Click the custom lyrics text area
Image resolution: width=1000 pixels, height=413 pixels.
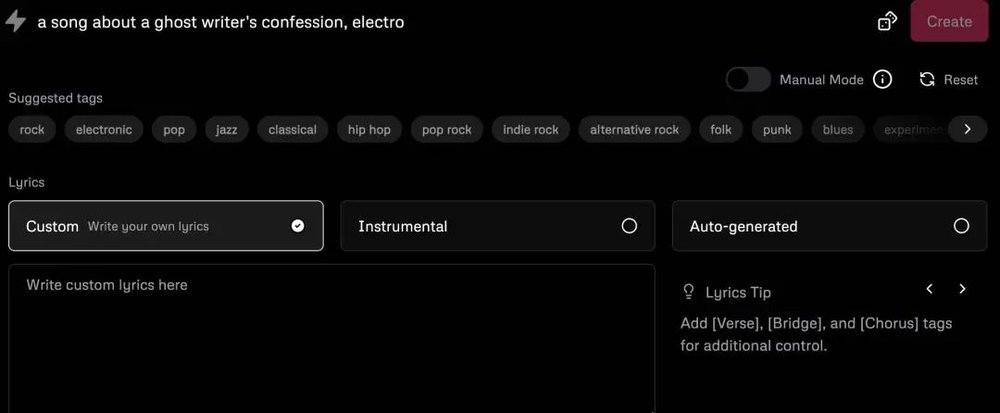pyautogui.click(x=331, y=338)
